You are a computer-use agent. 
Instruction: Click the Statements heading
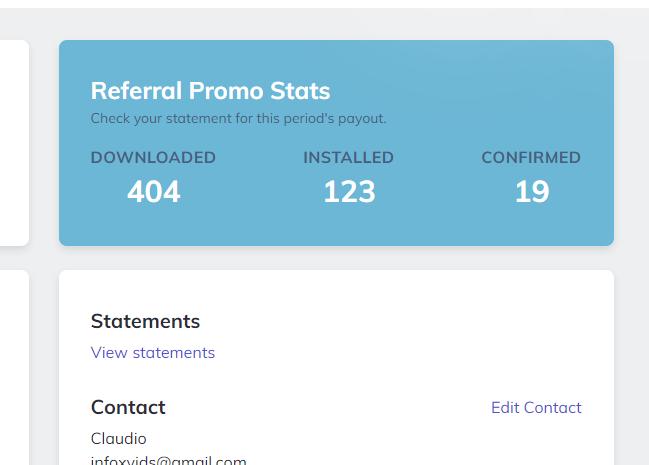(145, 321)
